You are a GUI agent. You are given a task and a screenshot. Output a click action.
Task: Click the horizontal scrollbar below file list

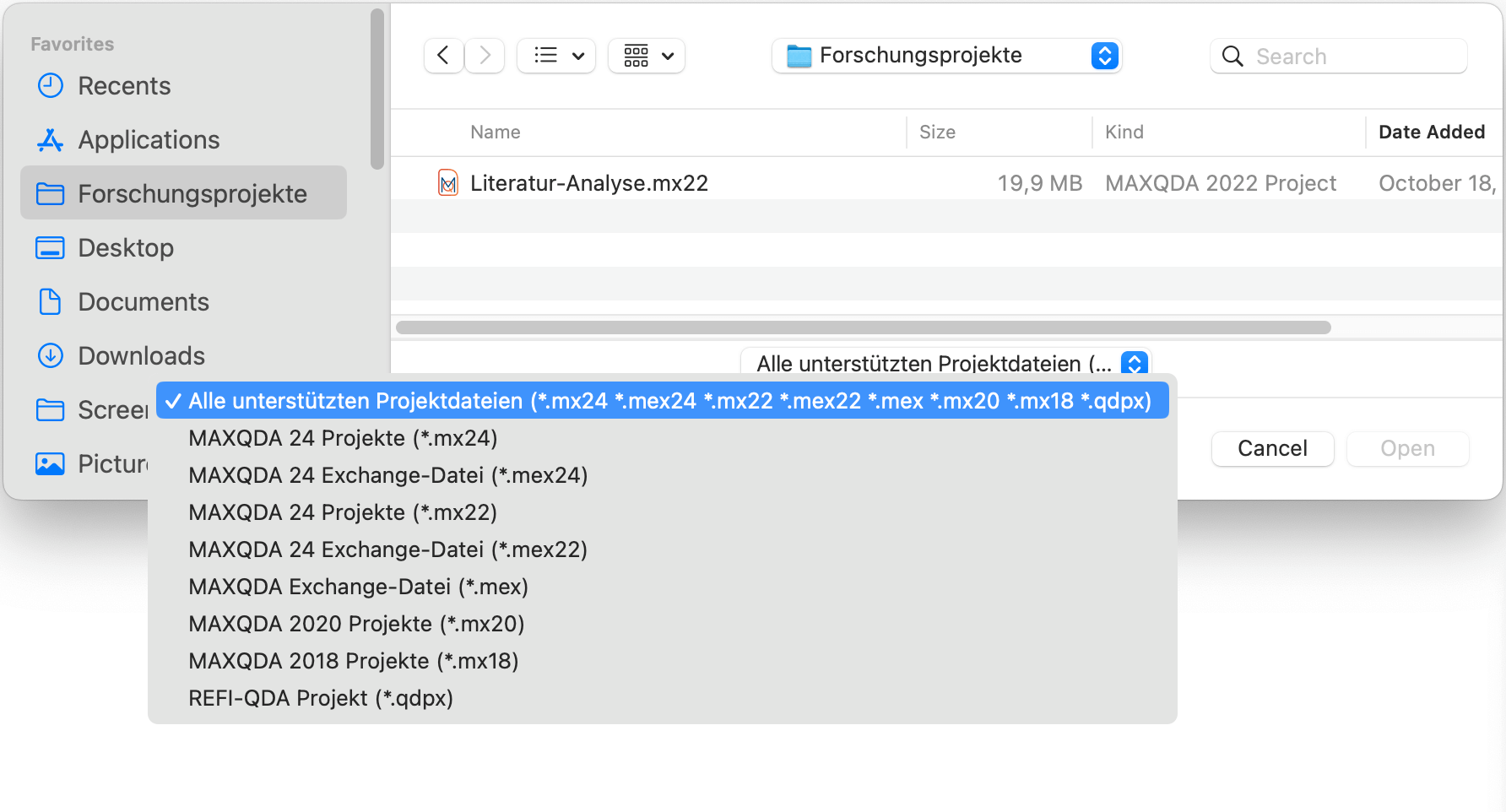863,328
